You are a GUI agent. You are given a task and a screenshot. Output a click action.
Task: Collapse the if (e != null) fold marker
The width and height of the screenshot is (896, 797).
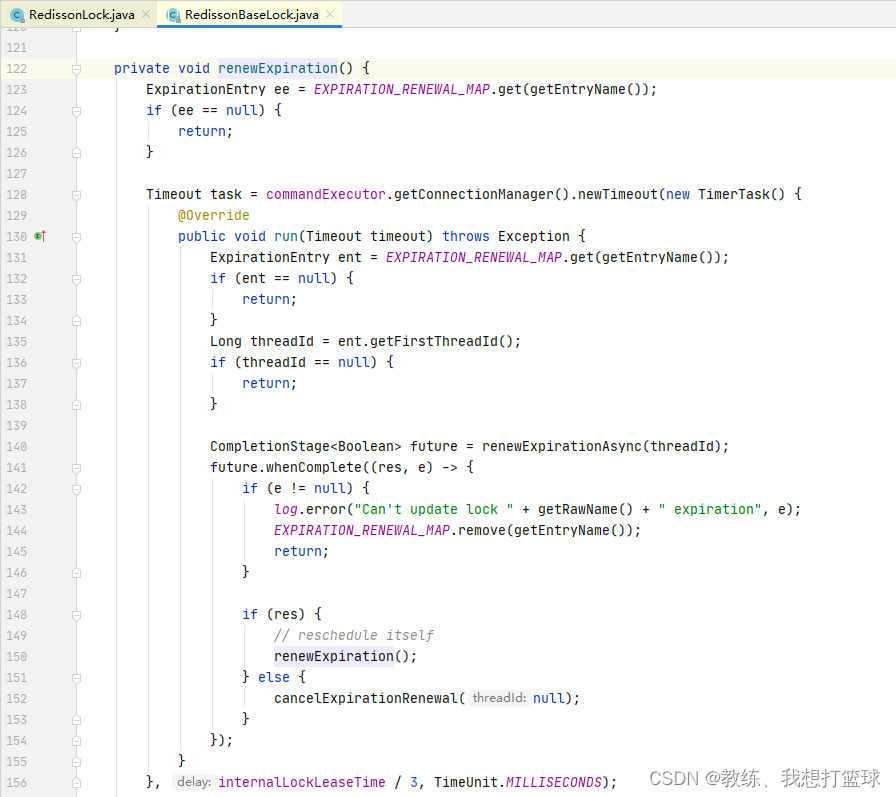(x=76, y=488)
